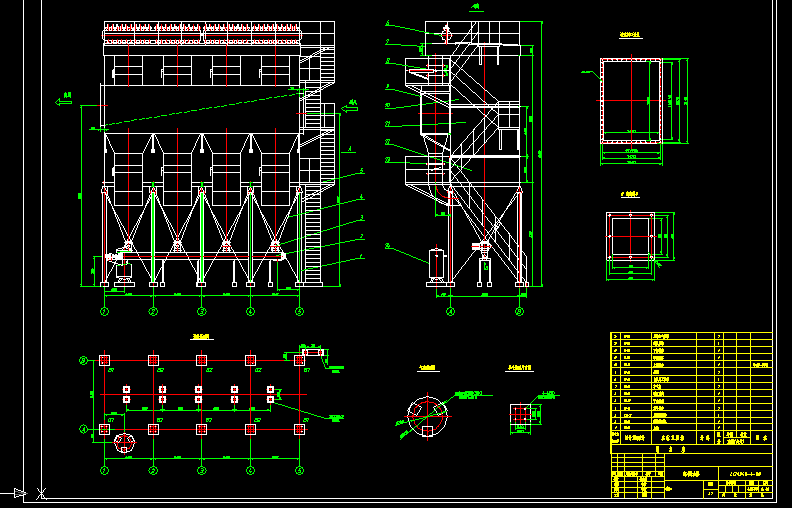This screenshot has height=509, width=792.
Task: Click the small square anchor bolt detail
Action: pyautogui.click(x=522, y=415)
